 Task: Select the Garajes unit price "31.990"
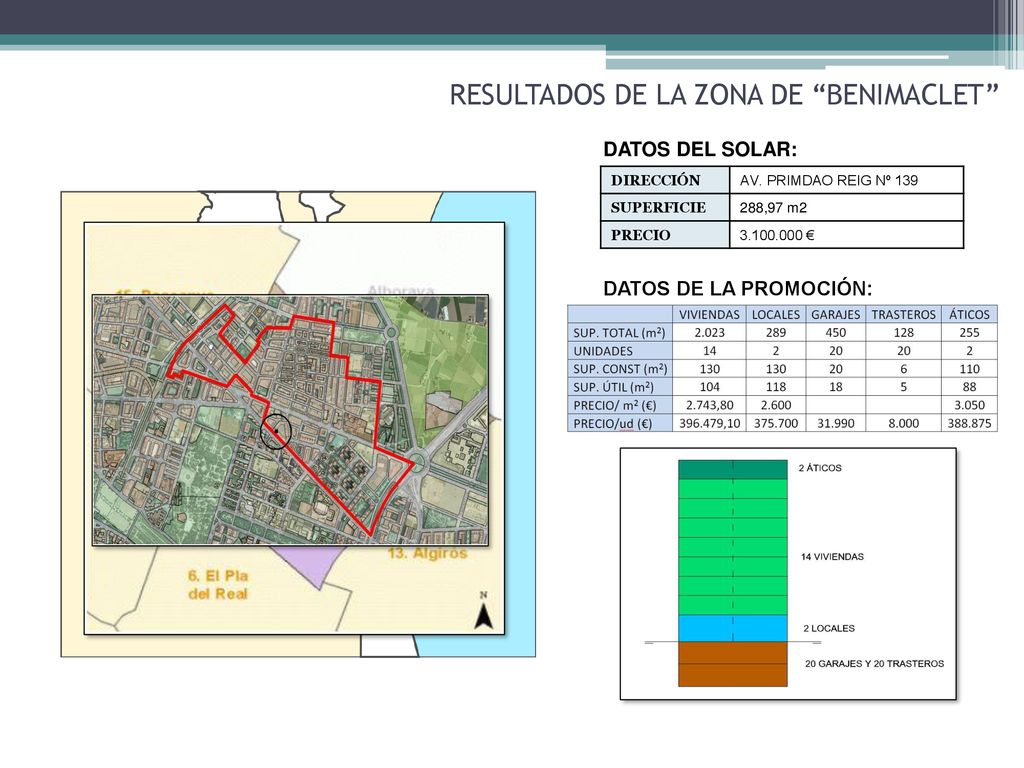[x=836, y=423]
